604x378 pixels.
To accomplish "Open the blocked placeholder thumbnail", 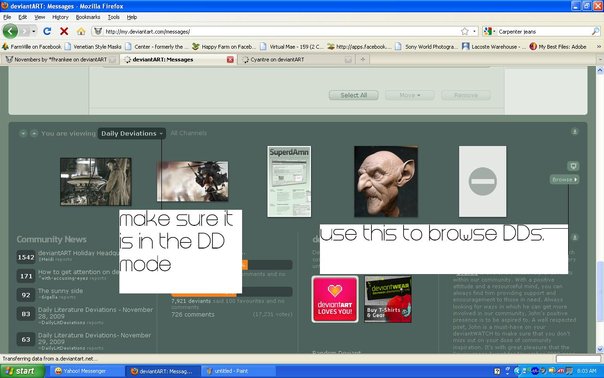I will pos(483,181).
